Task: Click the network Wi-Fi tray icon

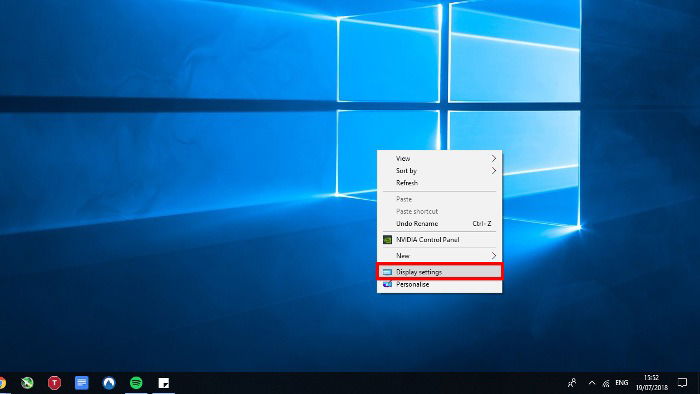Action: [x=606, y=383]
